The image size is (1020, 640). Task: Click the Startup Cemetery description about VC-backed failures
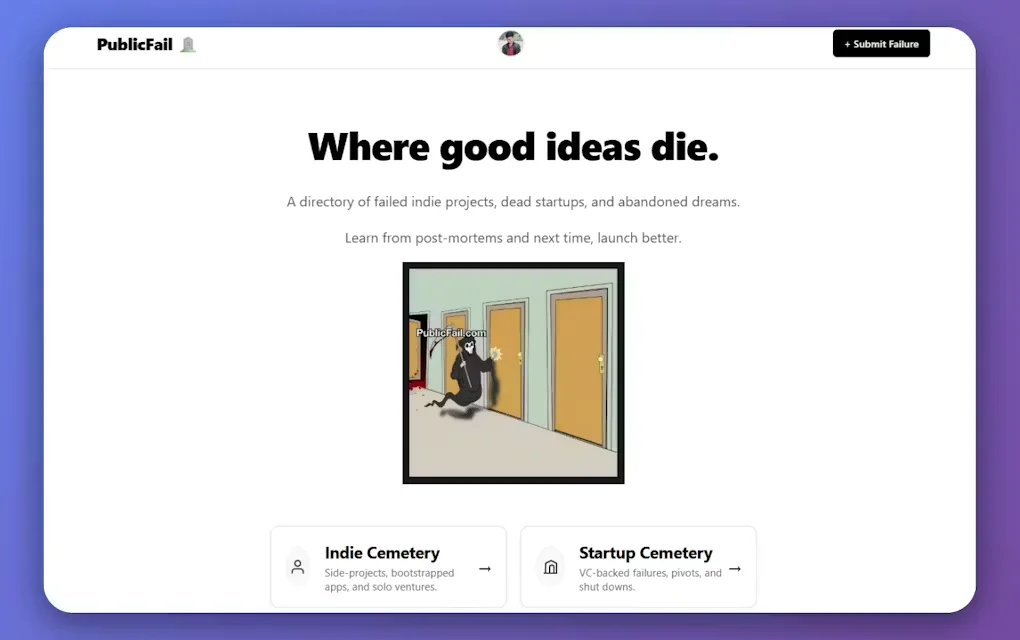click(x=649, y=580)
